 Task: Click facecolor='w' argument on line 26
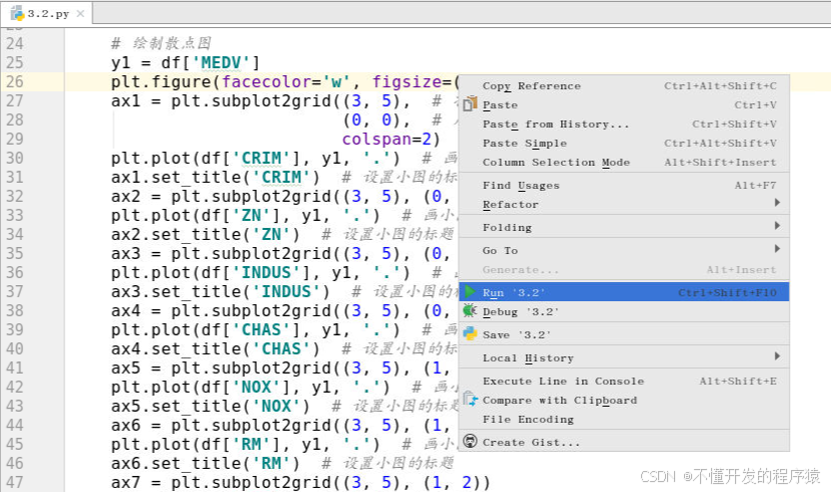(x=285, y=82)
